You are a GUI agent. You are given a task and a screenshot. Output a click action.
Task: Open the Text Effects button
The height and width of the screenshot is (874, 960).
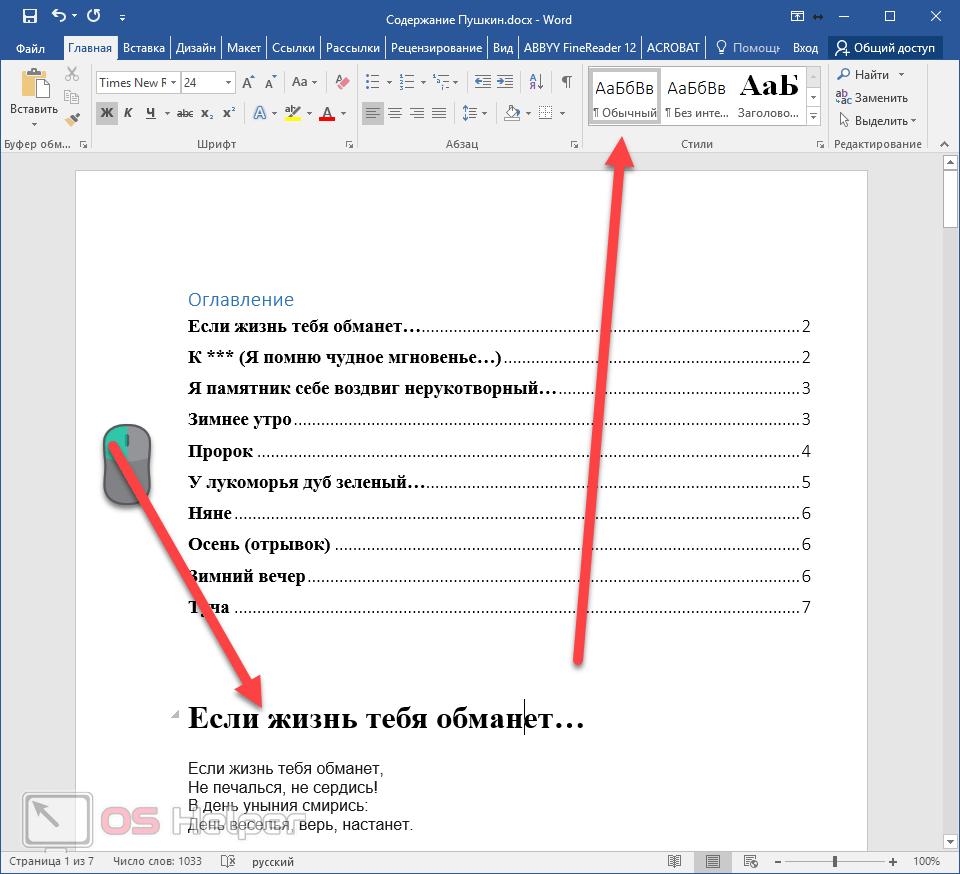coord(260,113)
